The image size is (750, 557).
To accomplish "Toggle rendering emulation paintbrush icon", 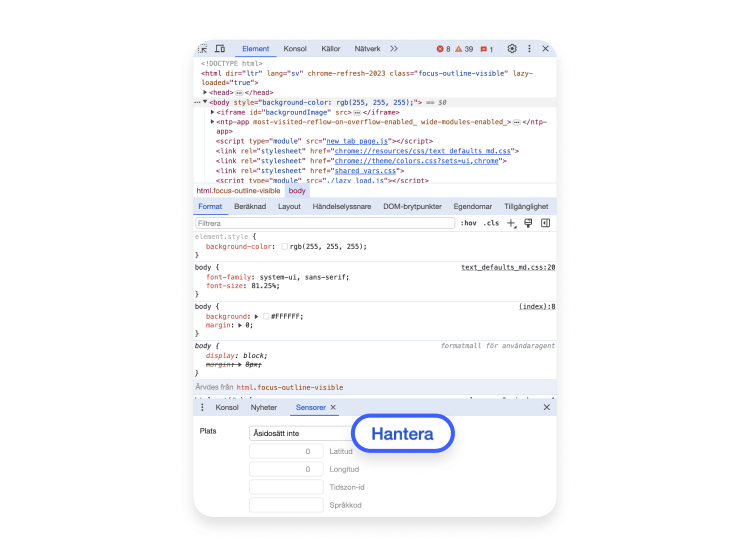I will click(x=528, y=223).
